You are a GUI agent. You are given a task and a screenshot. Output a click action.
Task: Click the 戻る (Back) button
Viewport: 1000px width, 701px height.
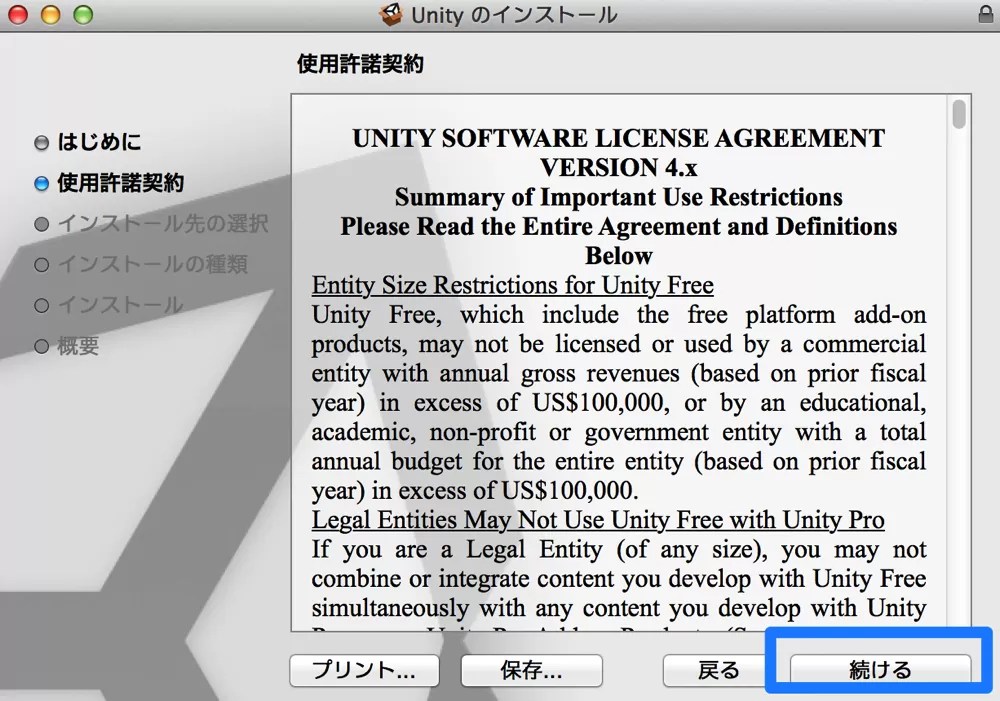pyautogui.click(x=718, y=670)
